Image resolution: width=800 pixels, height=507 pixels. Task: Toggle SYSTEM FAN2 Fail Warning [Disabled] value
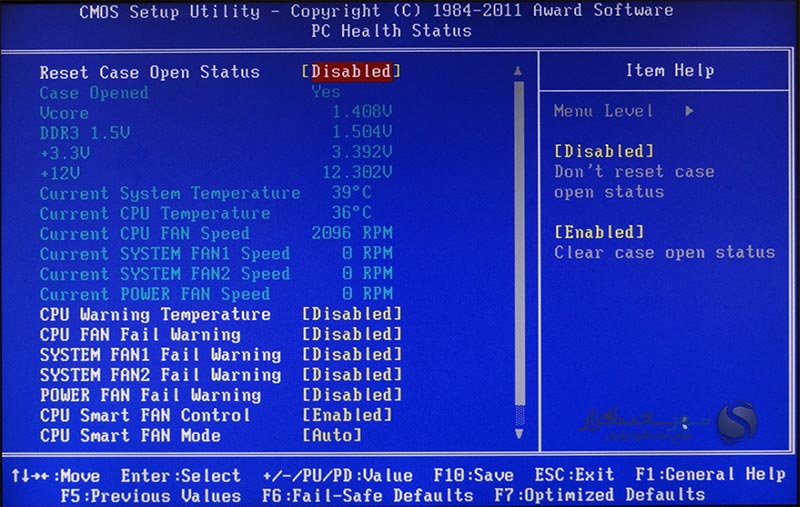pyautogui.click(x=352, y=374)
